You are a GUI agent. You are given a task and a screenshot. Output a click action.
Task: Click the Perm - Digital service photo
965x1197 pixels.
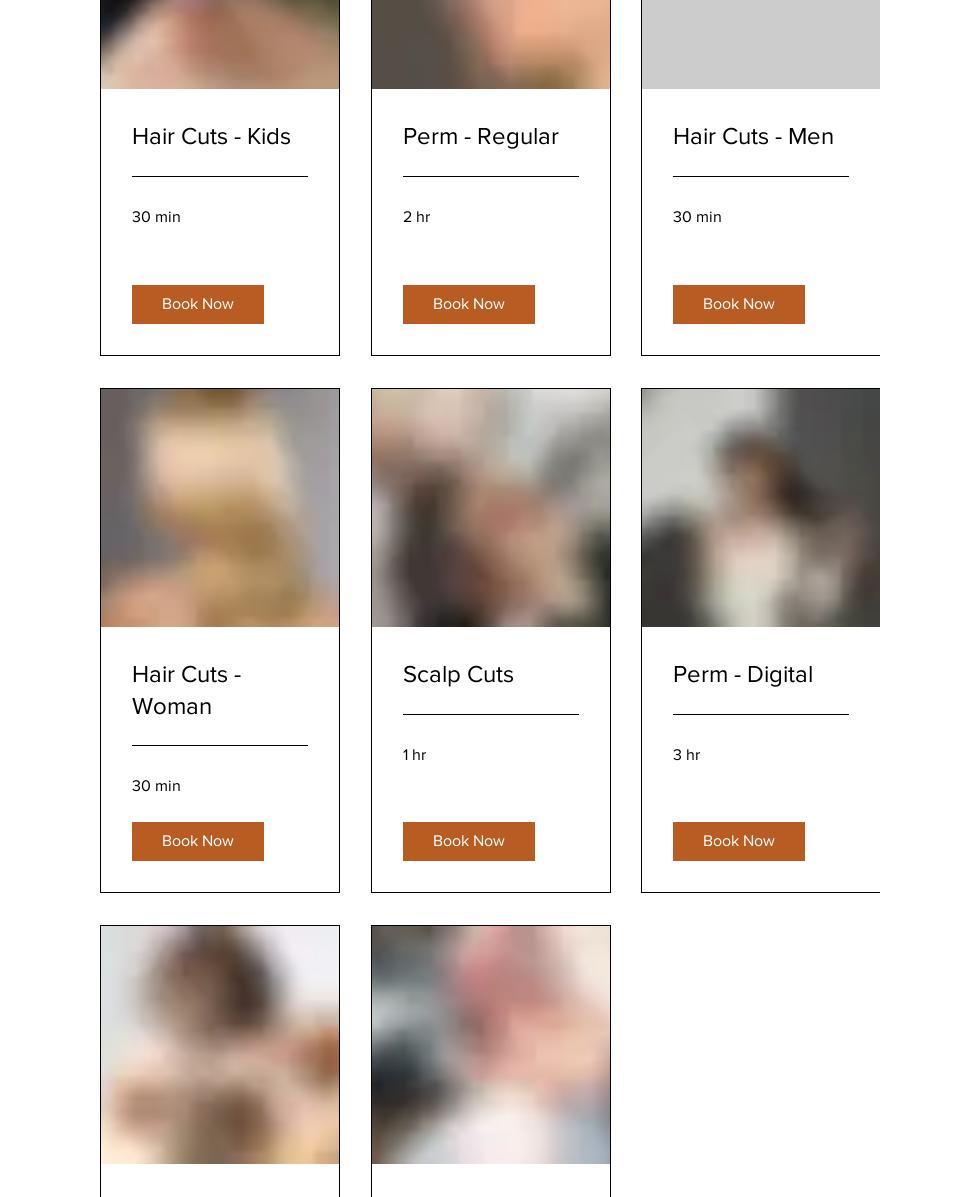pyautogui.click(x=760, y=508)
